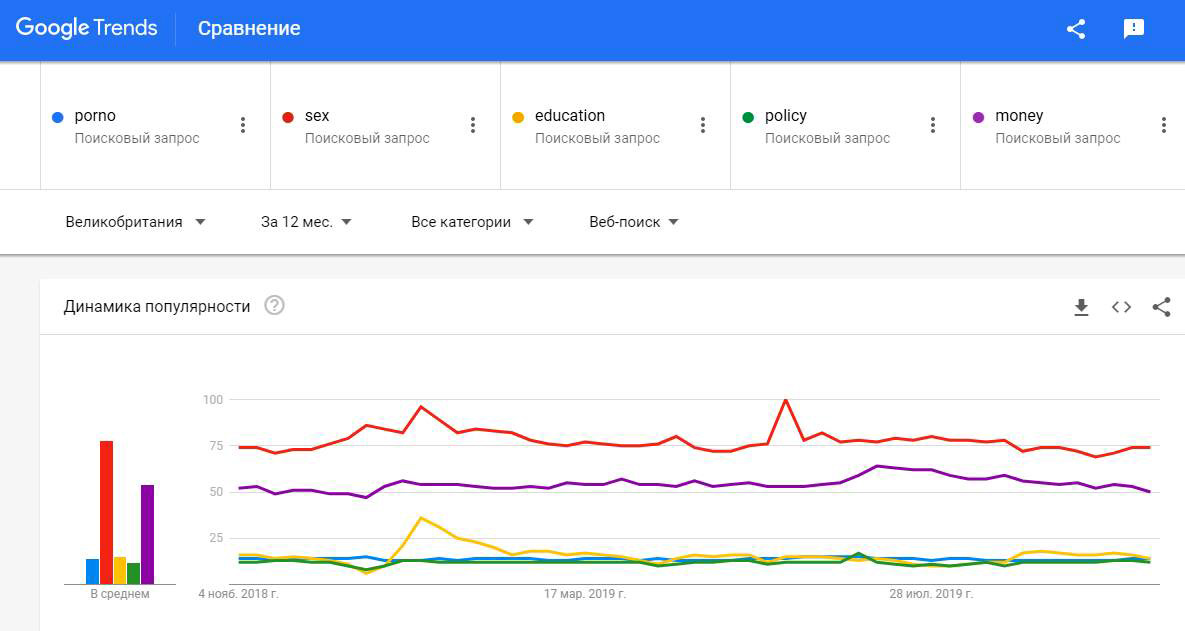Download the interest over time chart data

[x=1081, y=307]
